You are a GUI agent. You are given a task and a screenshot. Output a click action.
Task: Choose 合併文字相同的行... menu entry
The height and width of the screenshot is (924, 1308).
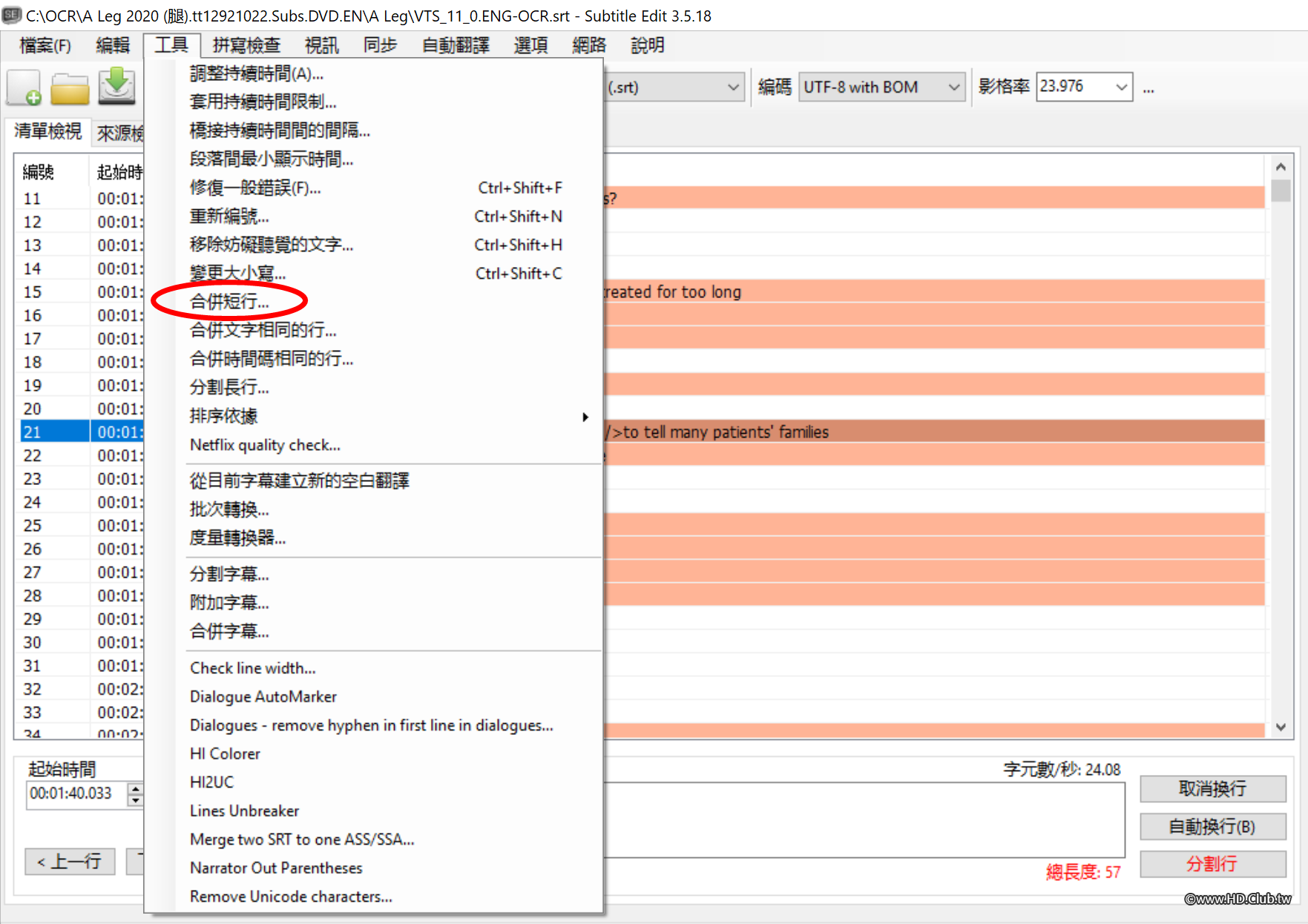pos(375,330)
